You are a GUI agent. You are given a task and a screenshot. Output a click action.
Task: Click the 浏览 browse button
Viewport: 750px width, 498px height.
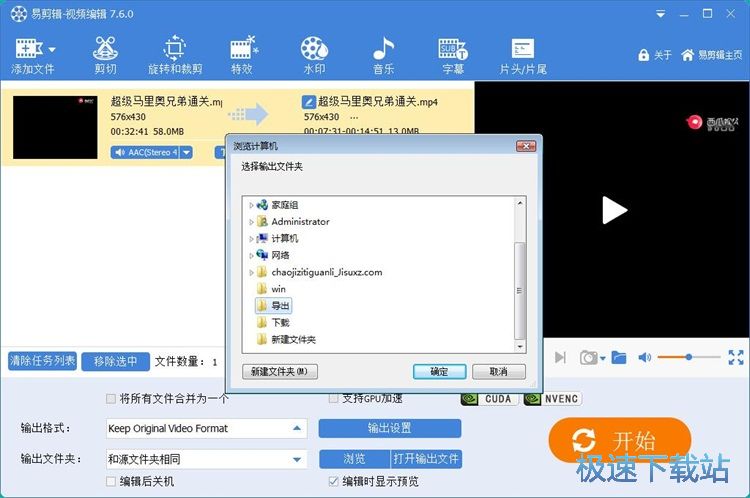[354, 459]
